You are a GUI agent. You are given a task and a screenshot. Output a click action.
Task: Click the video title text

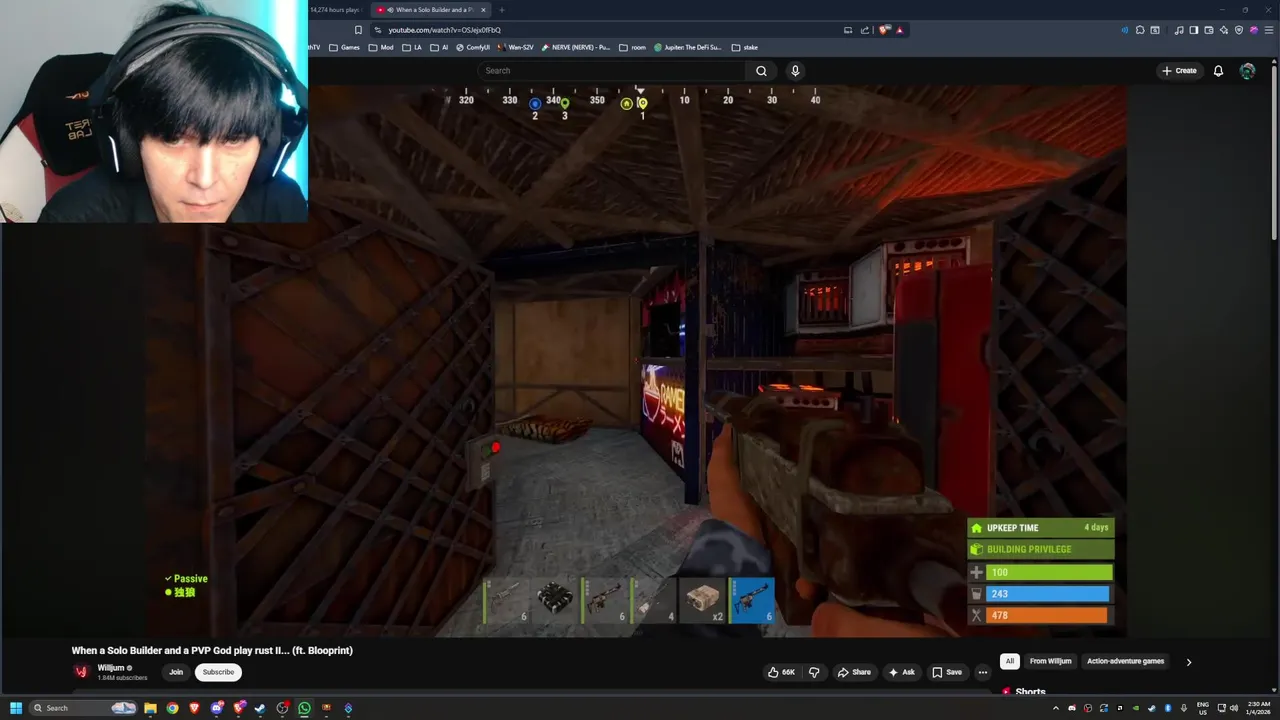click(212, 650)
